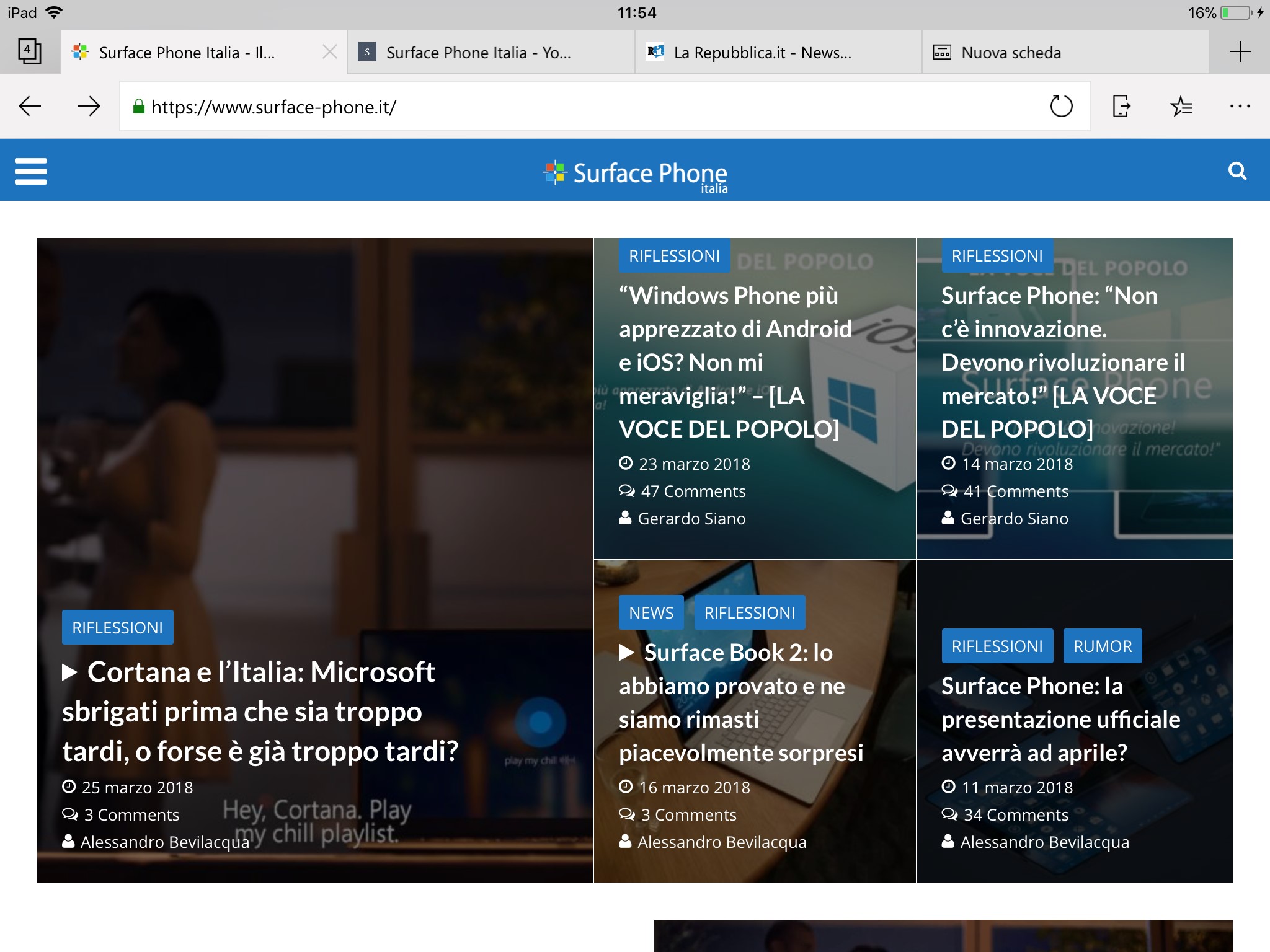Click the green secure lock icon
Viewport: 1270px width, 952px height.
(x=139, y=107)
